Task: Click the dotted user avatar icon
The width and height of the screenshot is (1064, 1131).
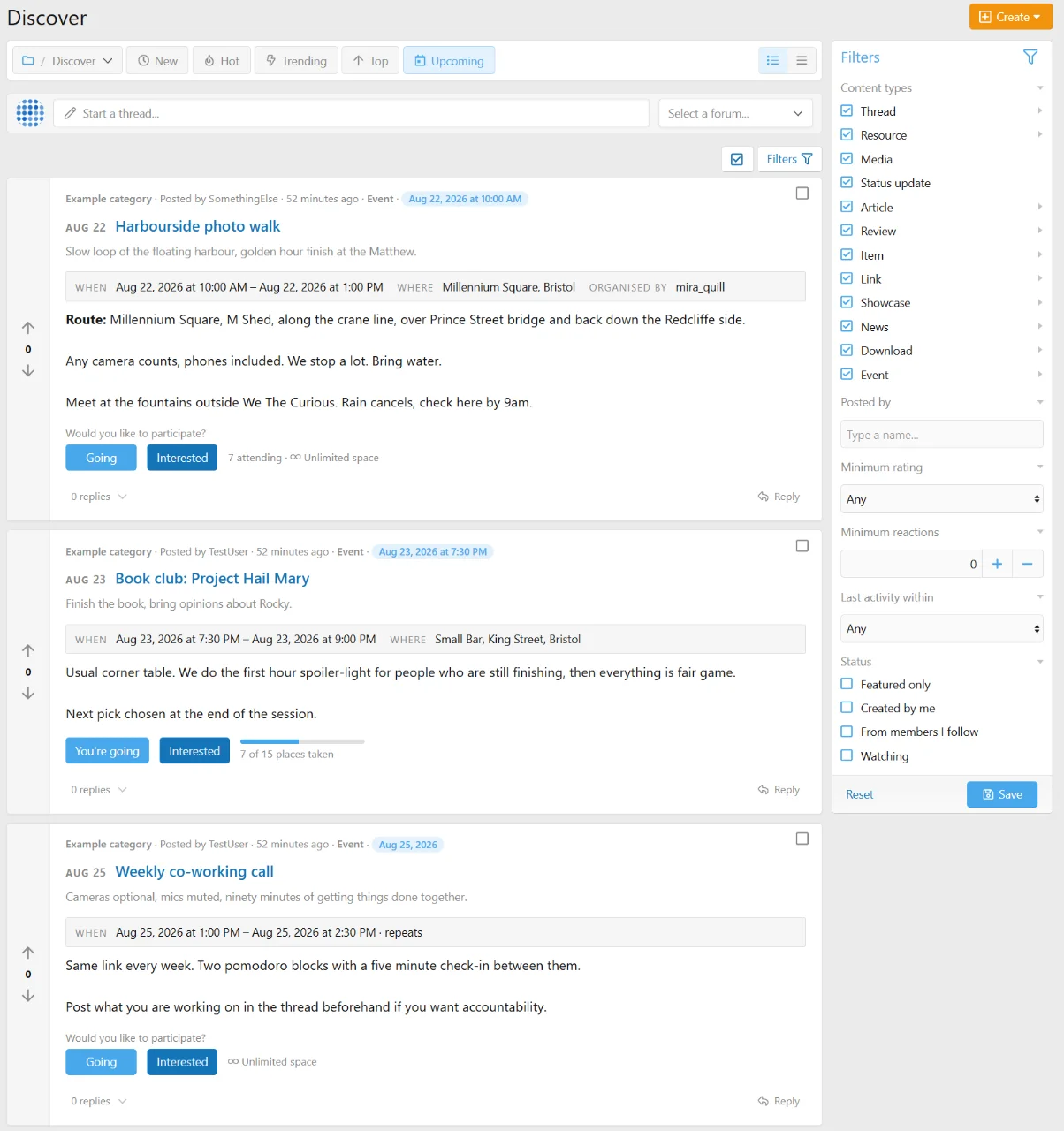Action: point(30,113)
